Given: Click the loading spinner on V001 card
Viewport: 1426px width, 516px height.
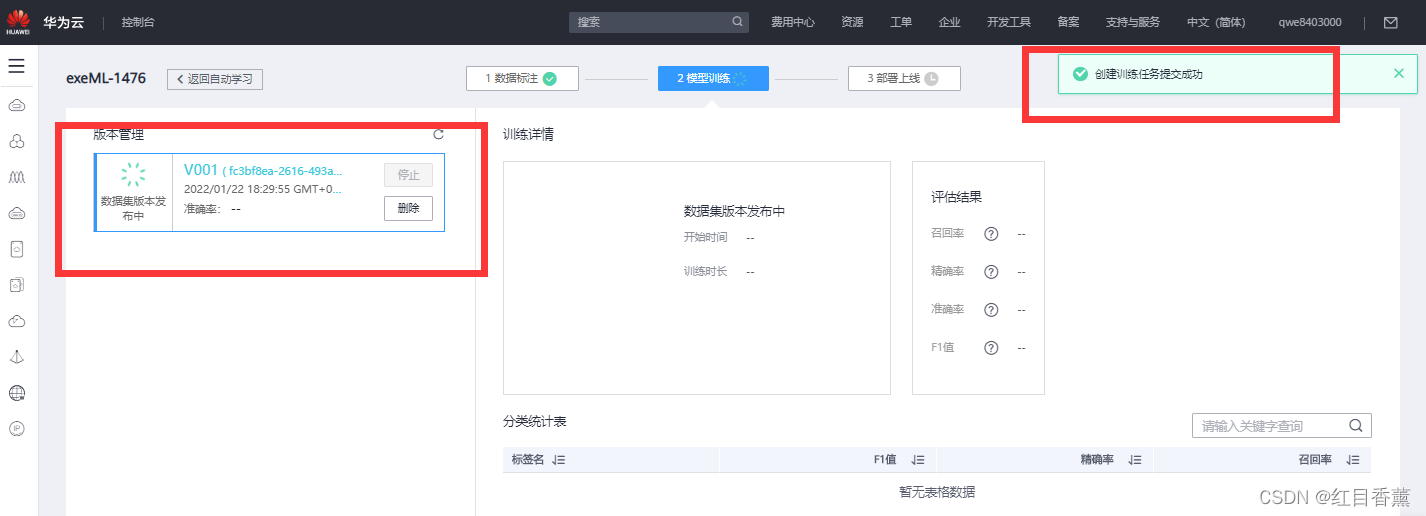Looking at the screenshot, I should [133, 175].
